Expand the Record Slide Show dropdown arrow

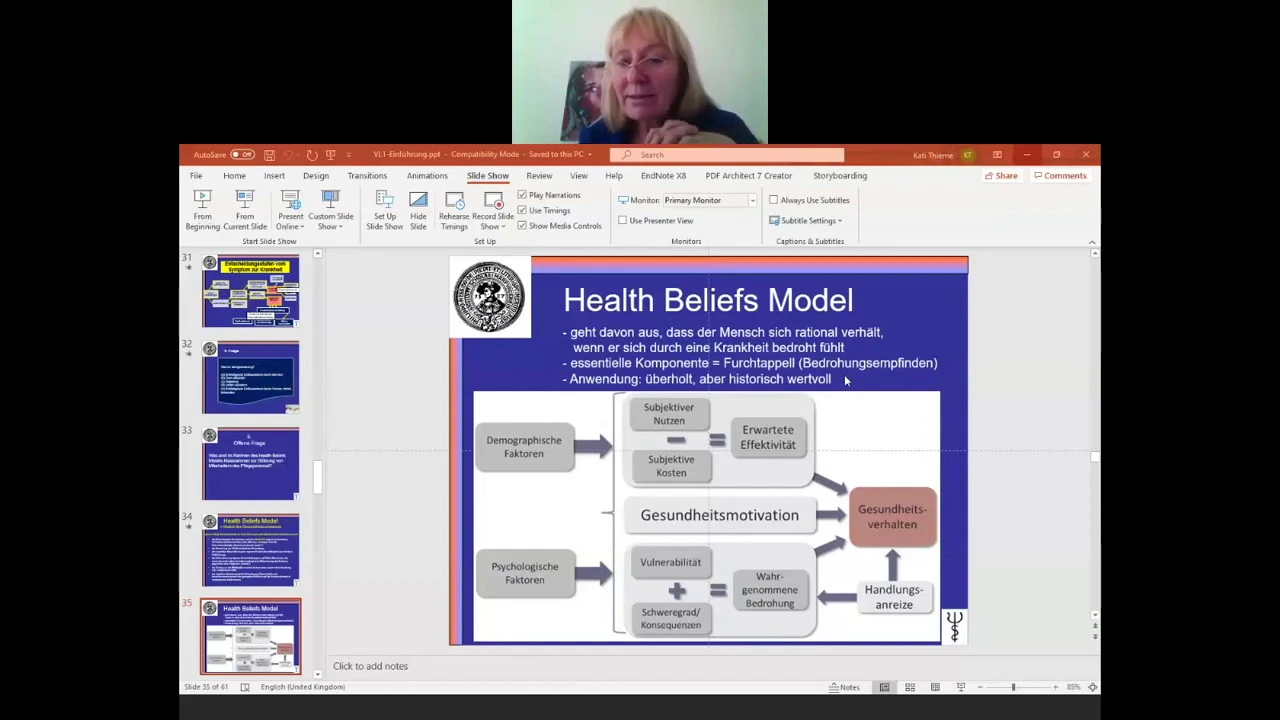coord(501,227)
